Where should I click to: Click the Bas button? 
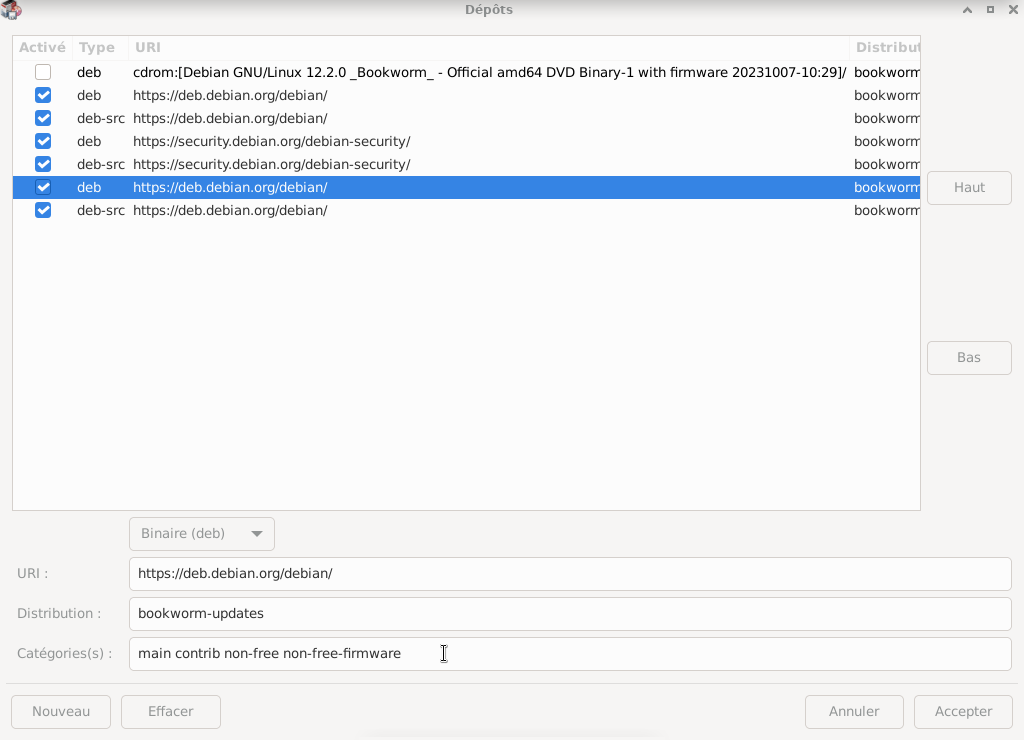969,358
